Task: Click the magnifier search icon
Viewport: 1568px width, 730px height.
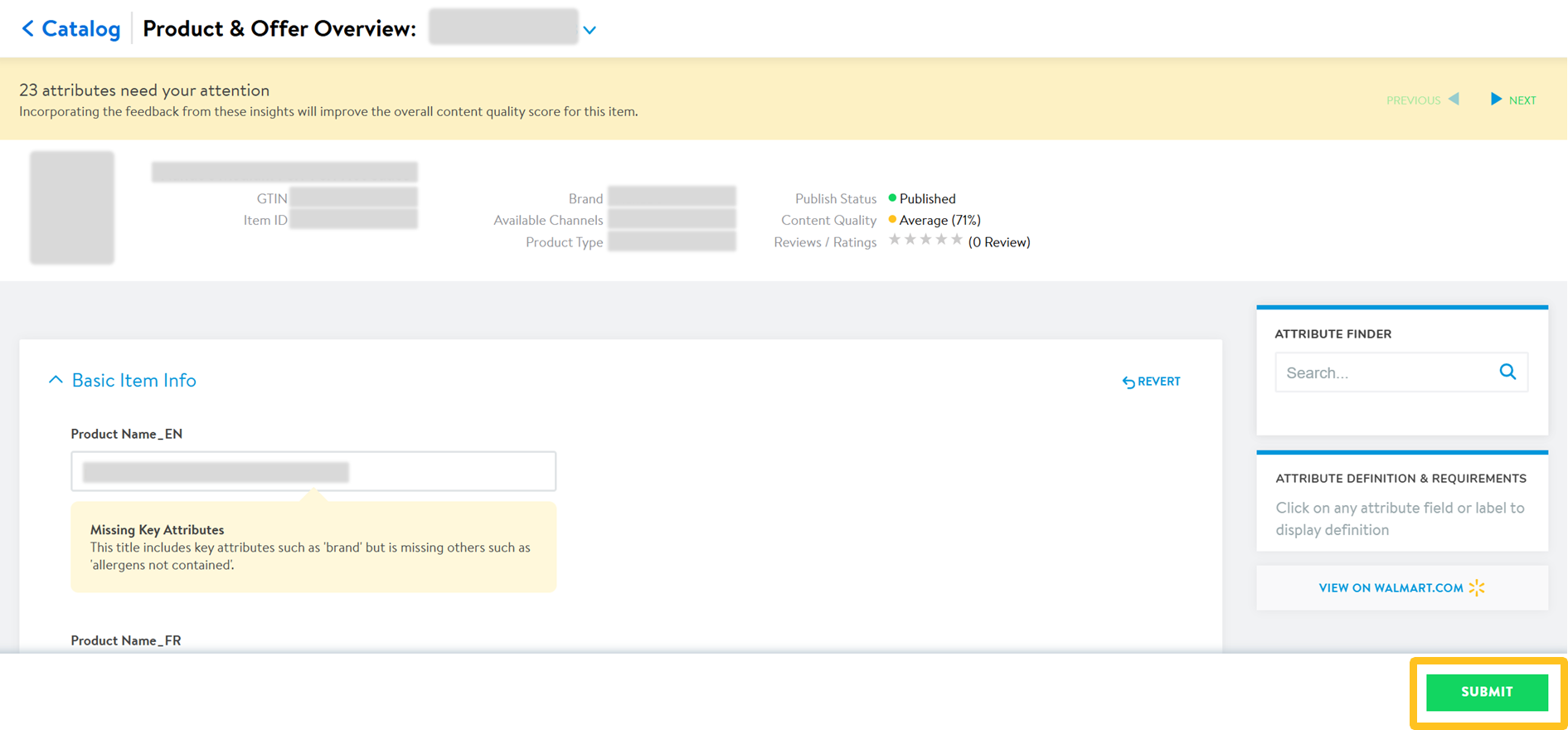Action: tap(1507, 372)
